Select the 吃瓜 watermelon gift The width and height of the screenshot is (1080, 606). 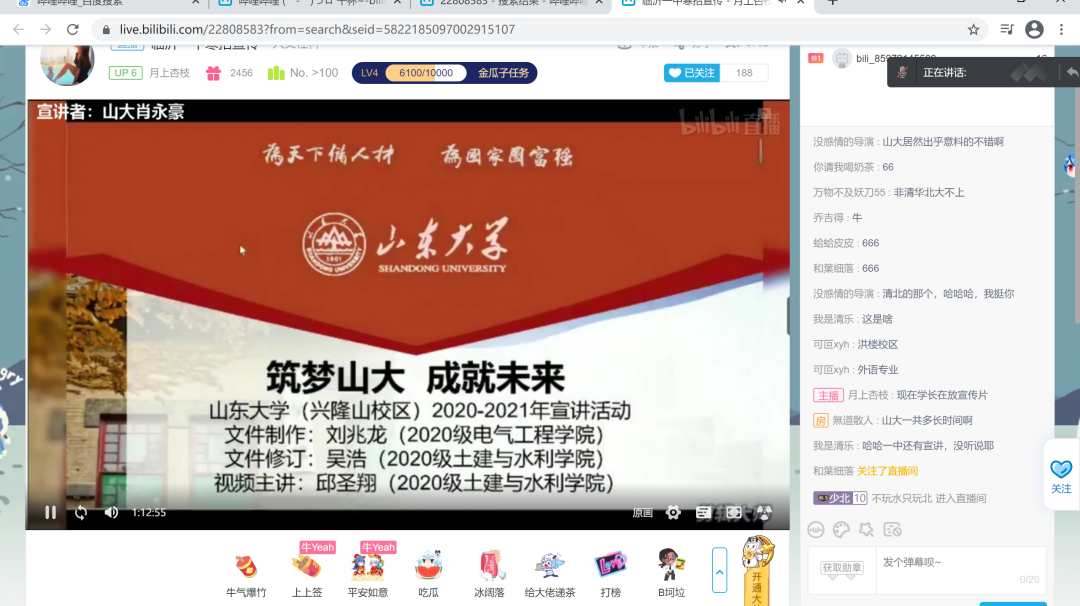pos(428,567)
